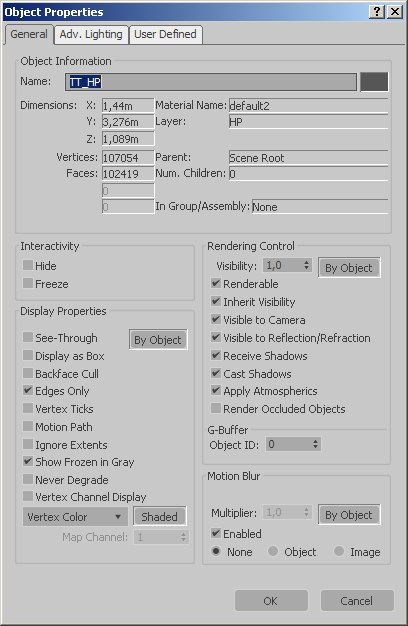This screenshot has width=408, height=626.
Task: Toggle Vertex Channel Display
Action: [x=28, y=496]
